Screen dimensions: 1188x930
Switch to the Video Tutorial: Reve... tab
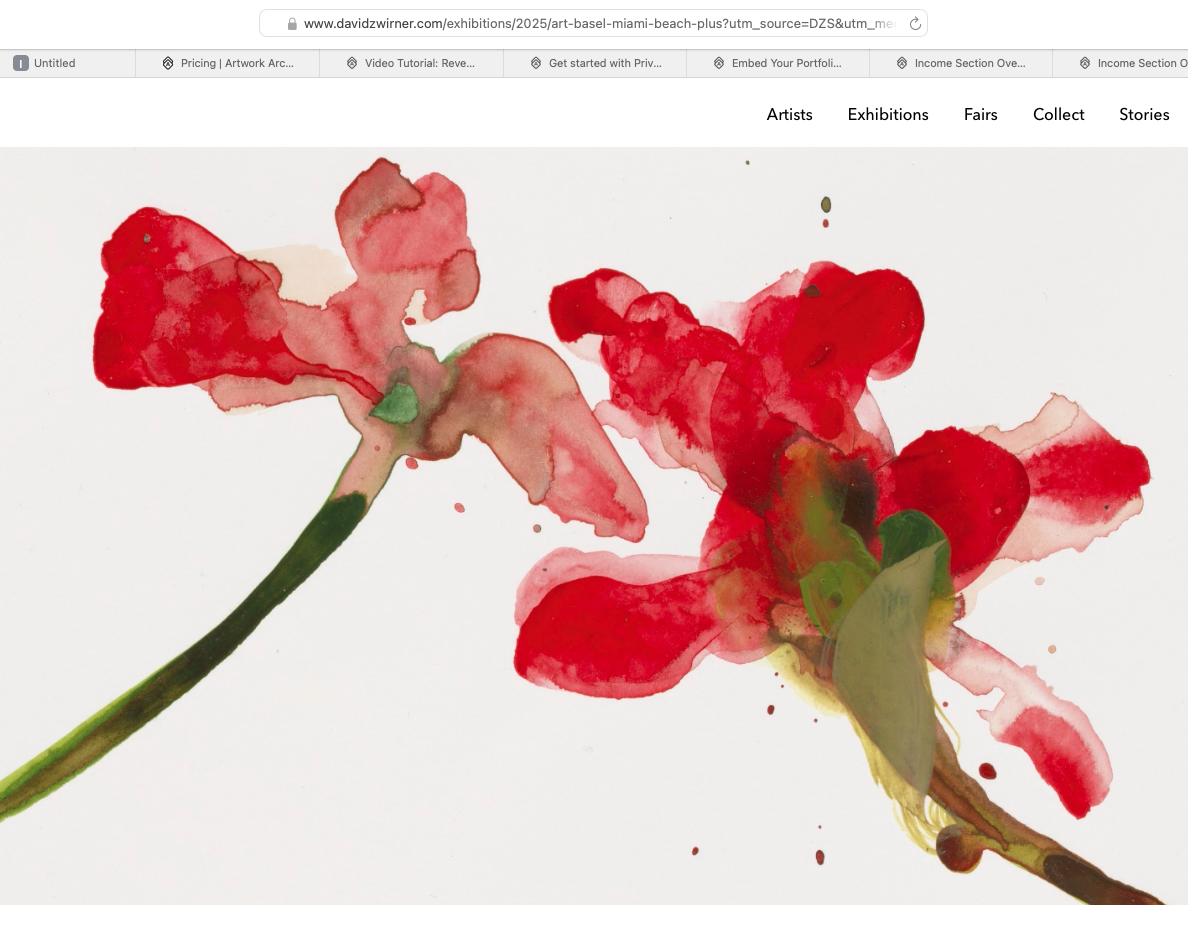411,63
